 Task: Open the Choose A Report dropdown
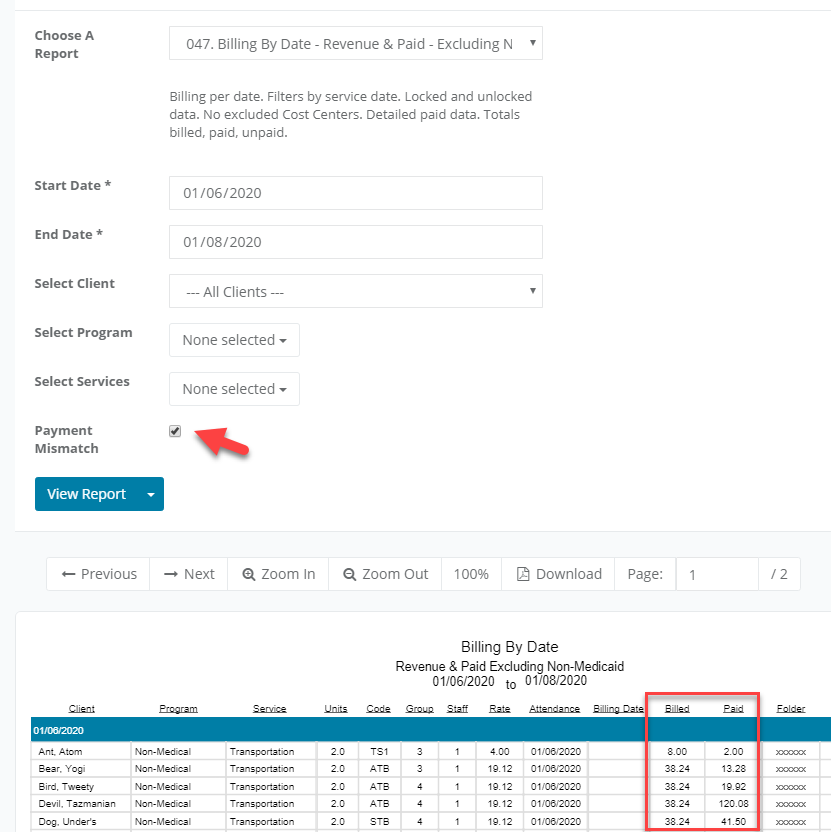[x=355, y=43]
